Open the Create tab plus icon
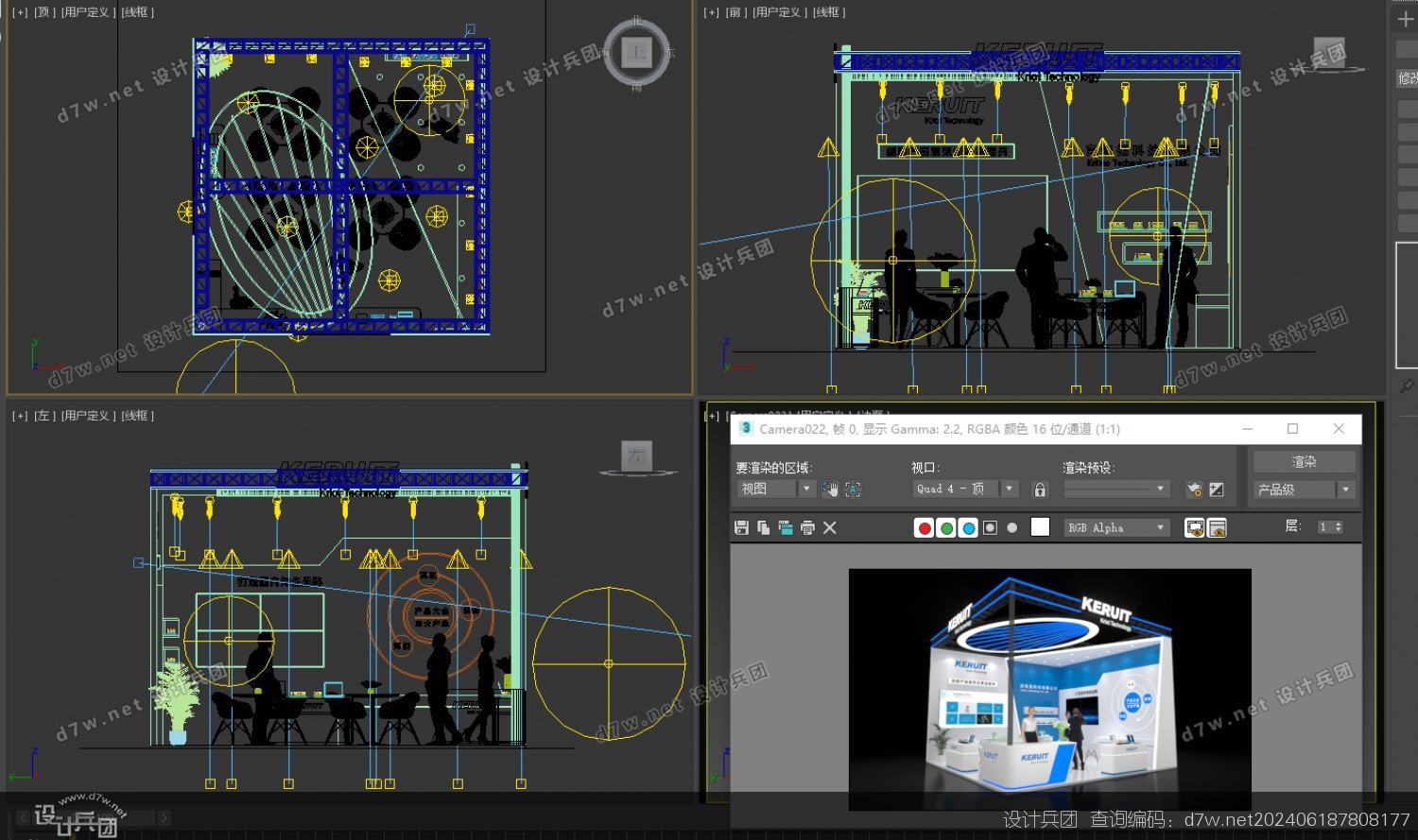 1406,19
